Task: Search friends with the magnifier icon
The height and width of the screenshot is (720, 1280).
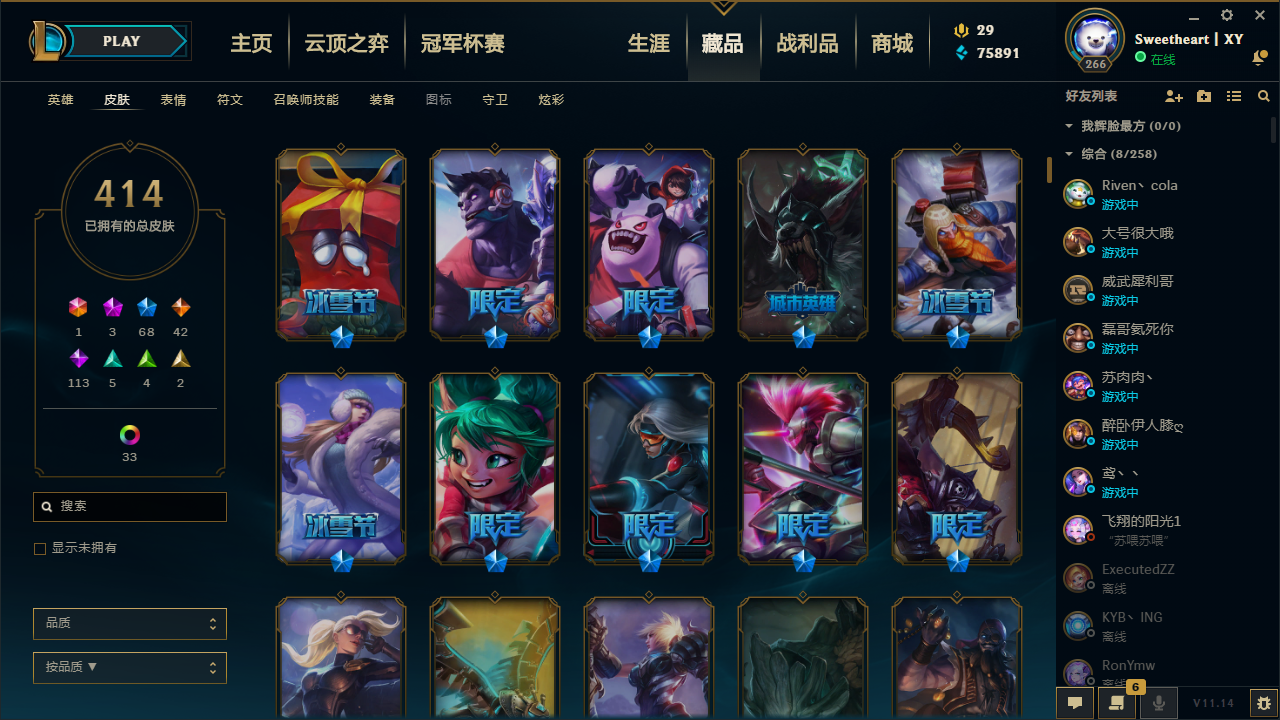Action: click(1264, 96)
